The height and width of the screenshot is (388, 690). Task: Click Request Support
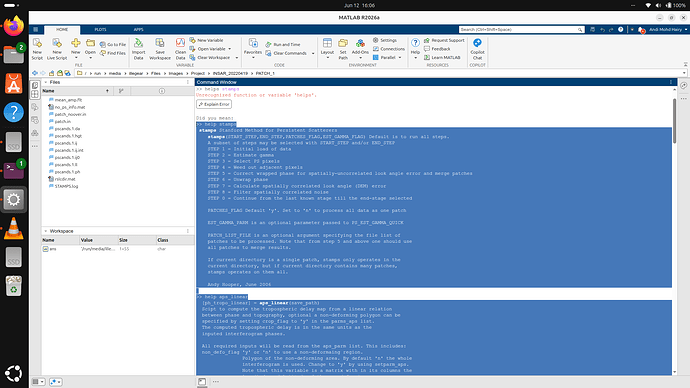[444, 40]
